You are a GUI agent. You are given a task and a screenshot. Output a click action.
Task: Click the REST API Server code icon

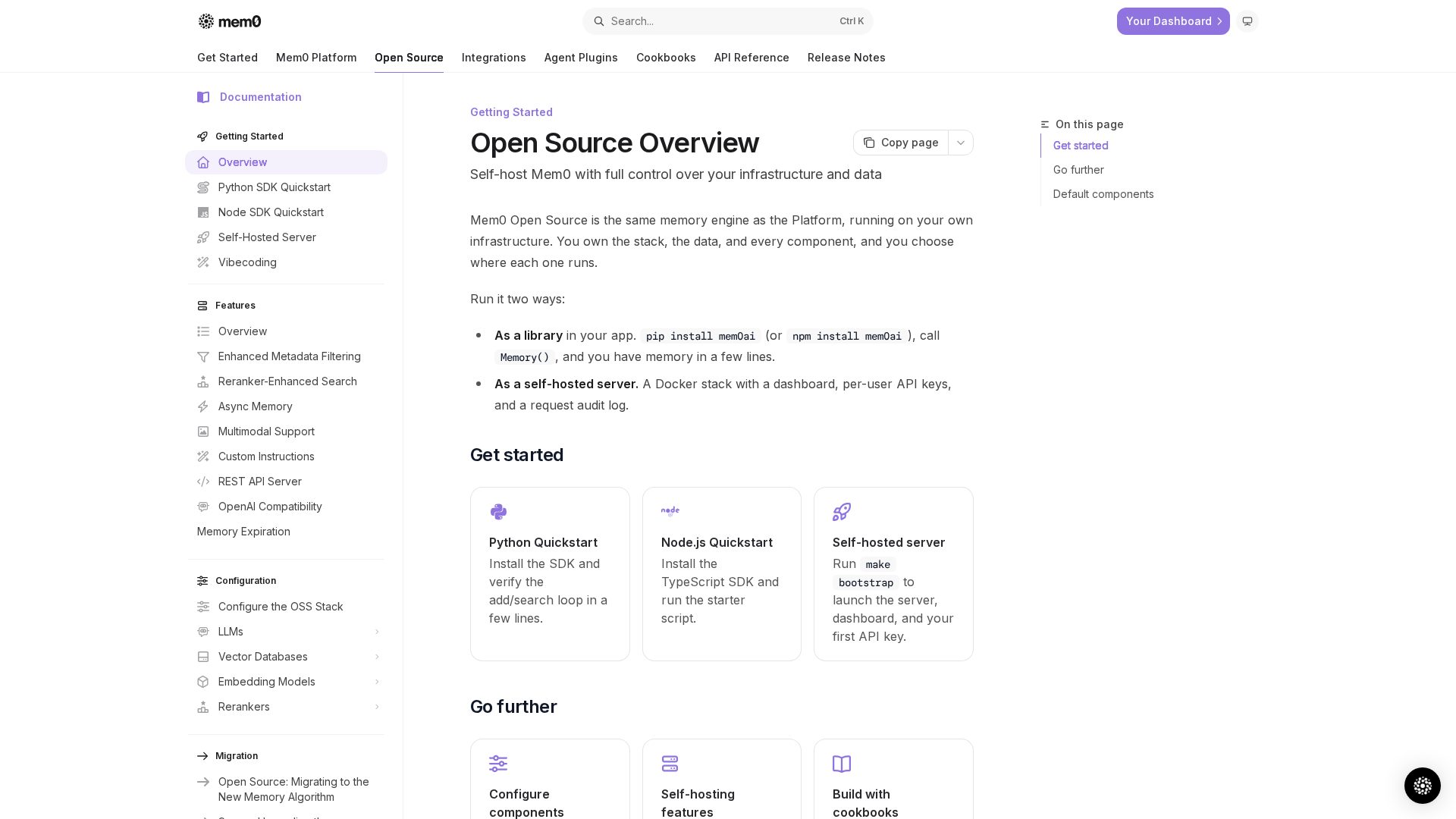pyautogui.click(x=203, y=482)
